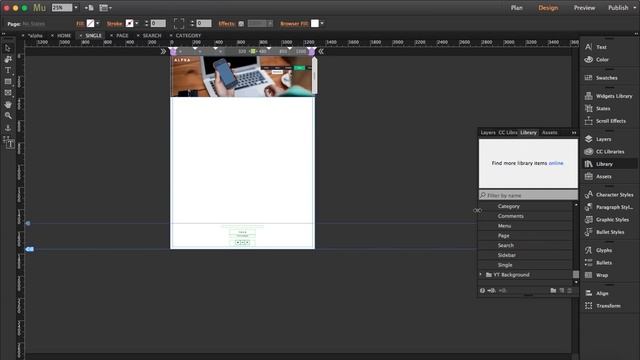This screenshot has width=640, height=360.
Task: Collapse the Library panel group
Action: click(574, 133)
